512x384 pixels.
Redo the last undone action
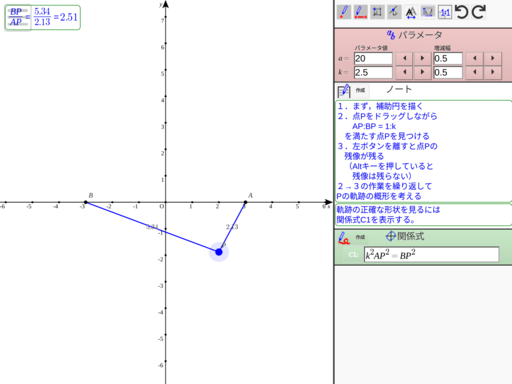(x=479, y=12)
